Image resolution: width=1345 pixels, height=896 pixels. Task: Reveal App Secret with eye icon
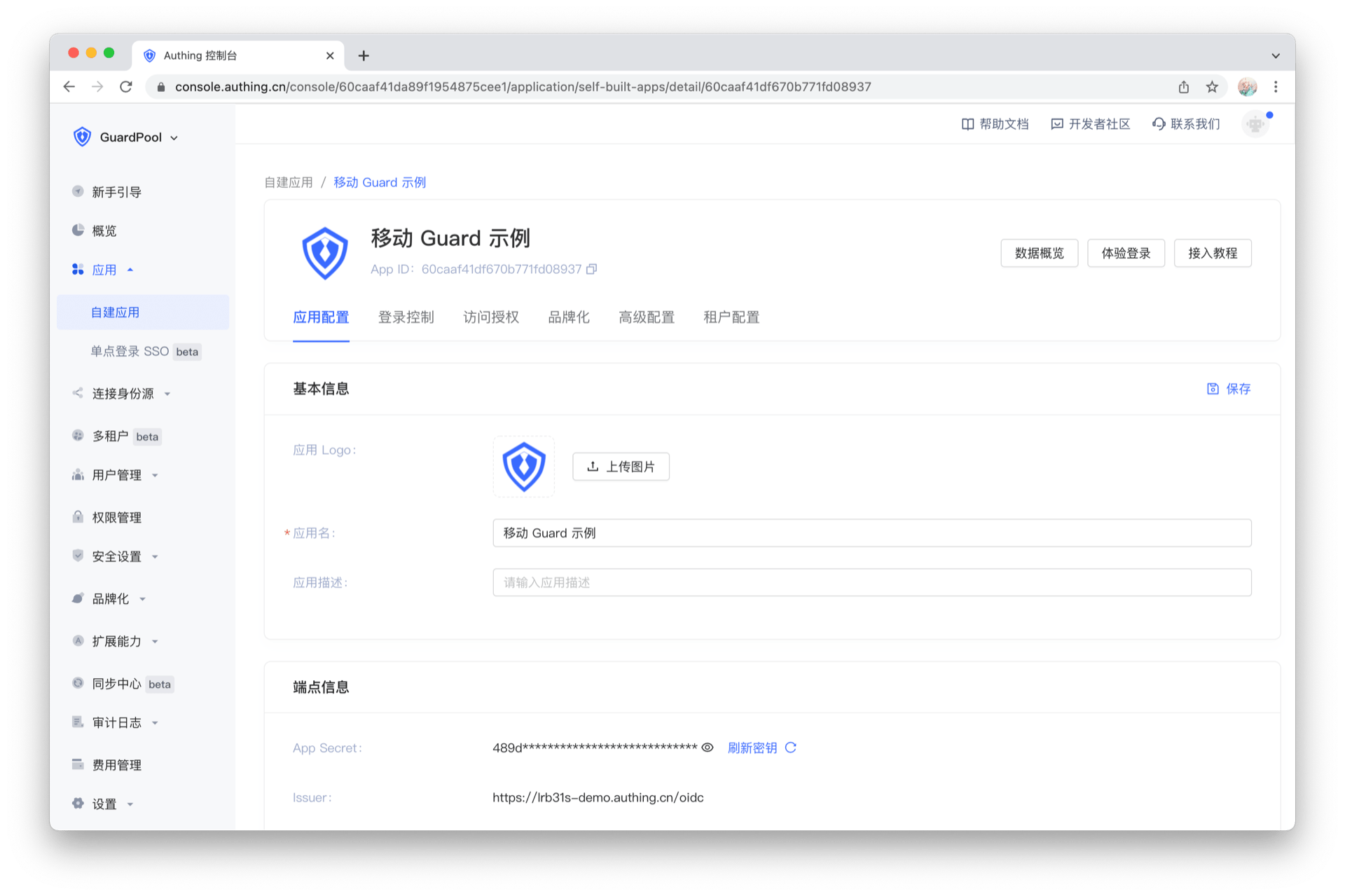point(708,747)
